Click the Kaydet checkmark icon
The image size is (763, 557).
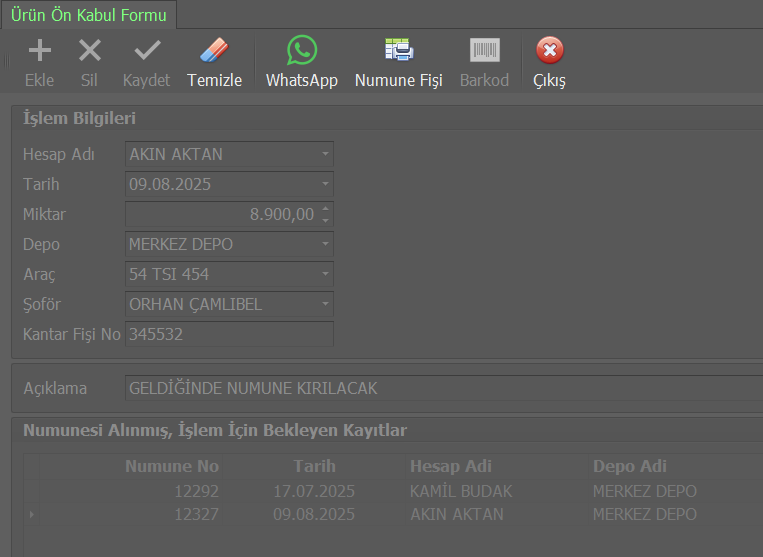[147, 51]
